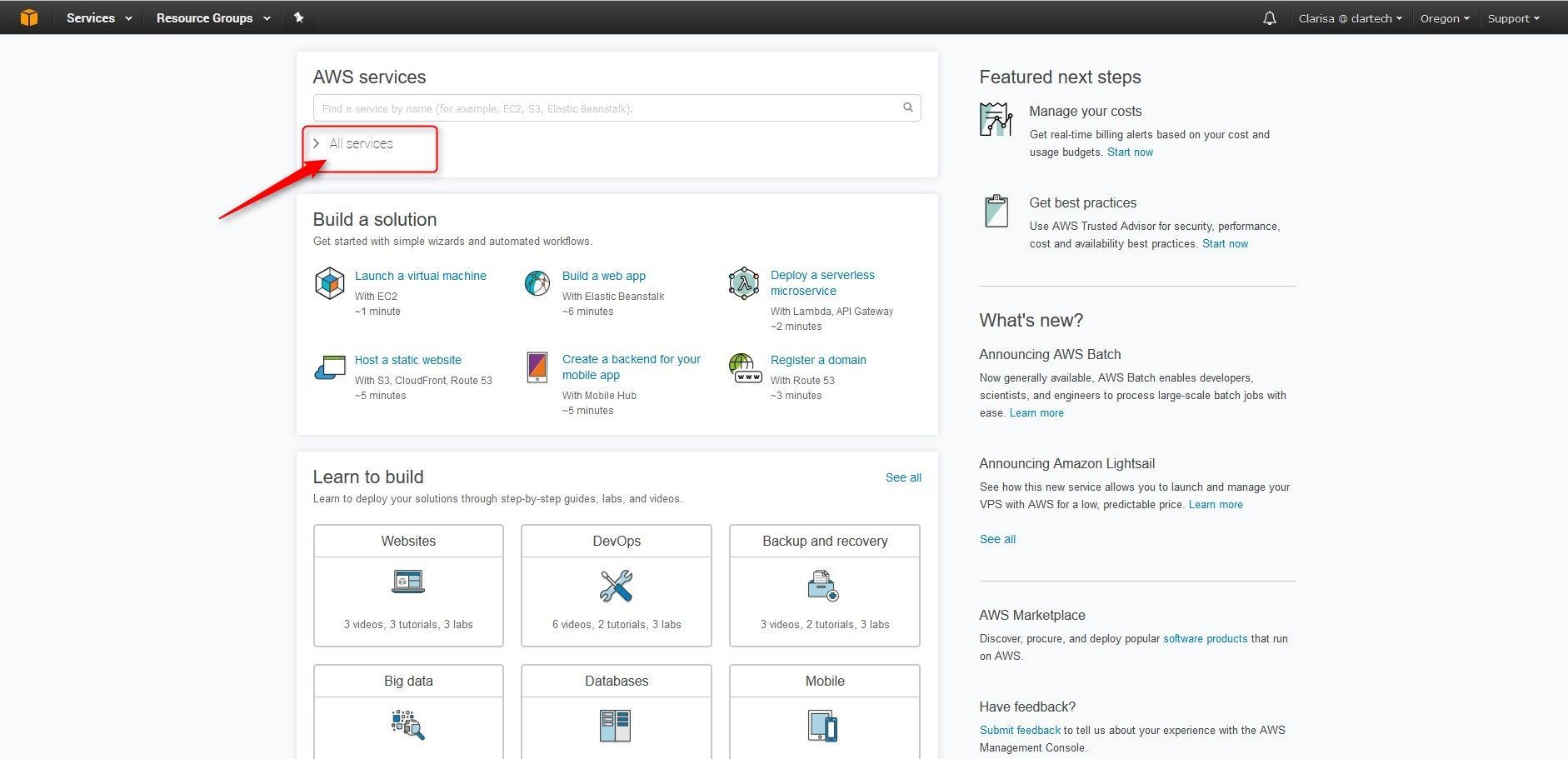Click "With S3, CloudFront, Route 53" text
Screen dimensions: 1568x759
coord(423,381)
